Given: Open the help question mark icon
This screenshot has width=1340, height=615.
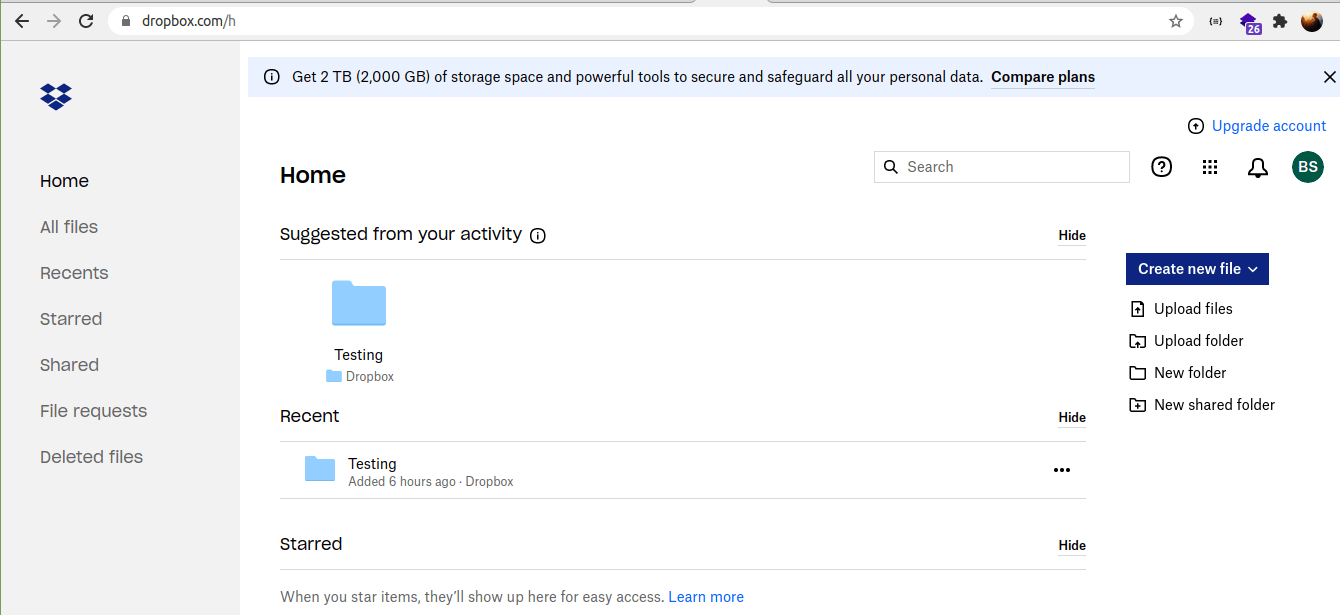Looking at the screenshot, I should point(1161,167).
